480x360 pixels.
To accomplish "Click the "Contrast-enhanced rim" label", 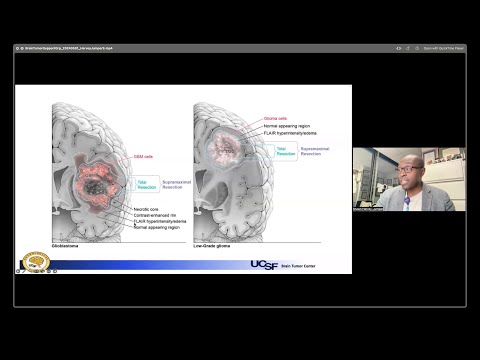I will tap(155, 215).
